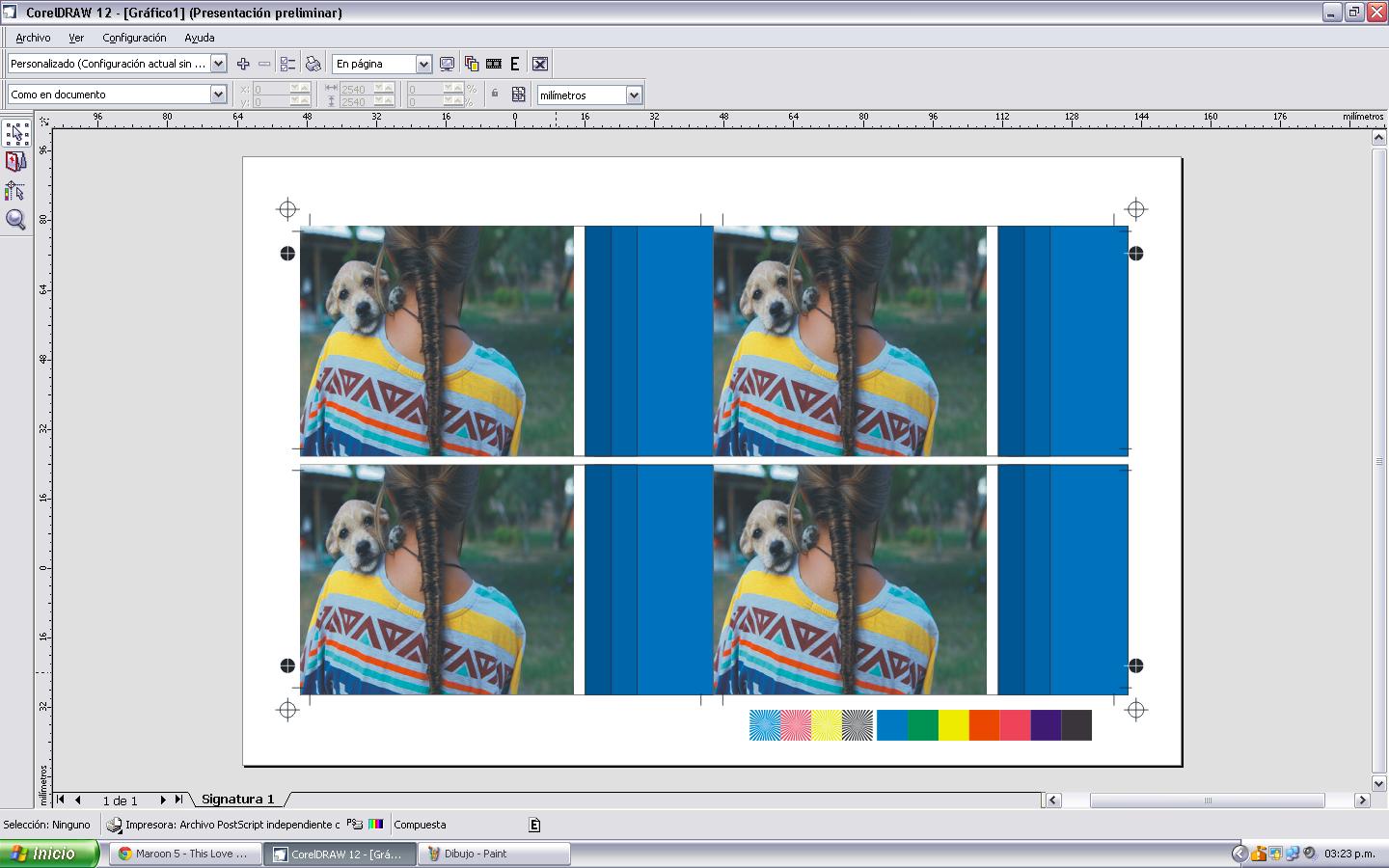Click vertical scrollbar up arrow
The image size is (1389, 868).
tap(1379, 138)
